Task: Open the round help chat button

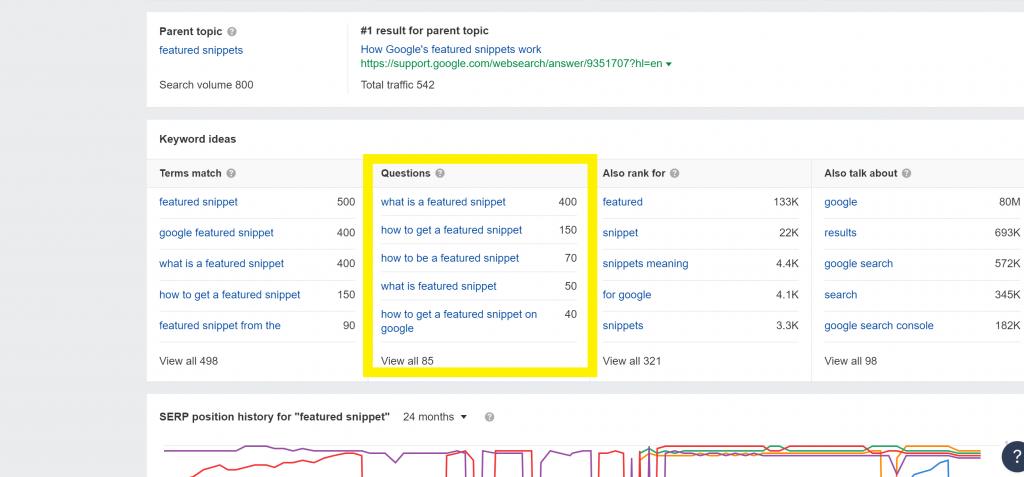Action: 1014,455
